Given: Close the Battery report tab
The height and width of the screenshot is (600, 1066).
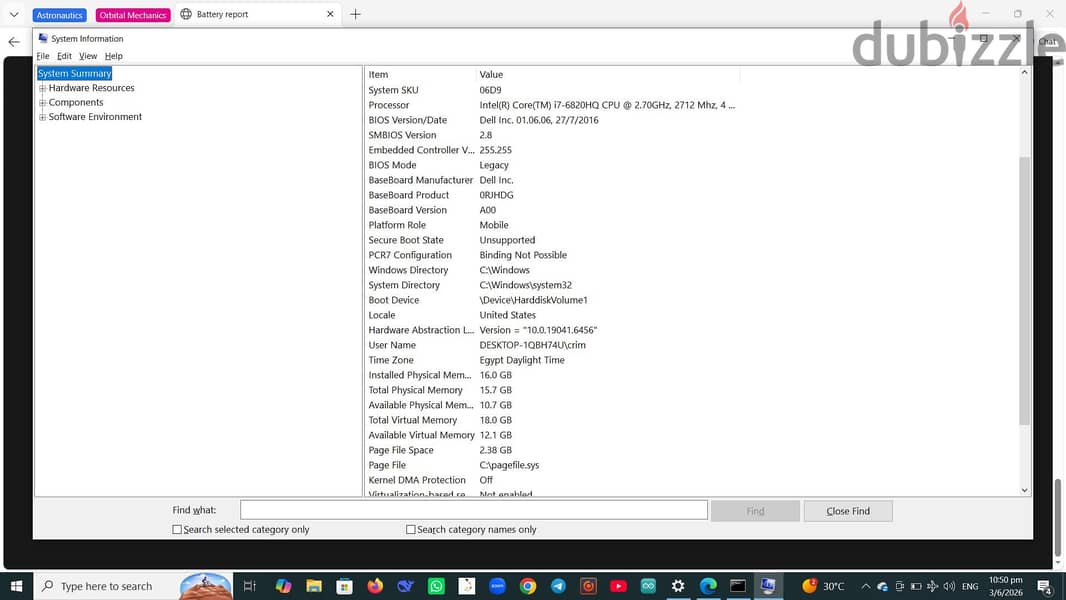Looking at the screenshot, I should 330,14.
